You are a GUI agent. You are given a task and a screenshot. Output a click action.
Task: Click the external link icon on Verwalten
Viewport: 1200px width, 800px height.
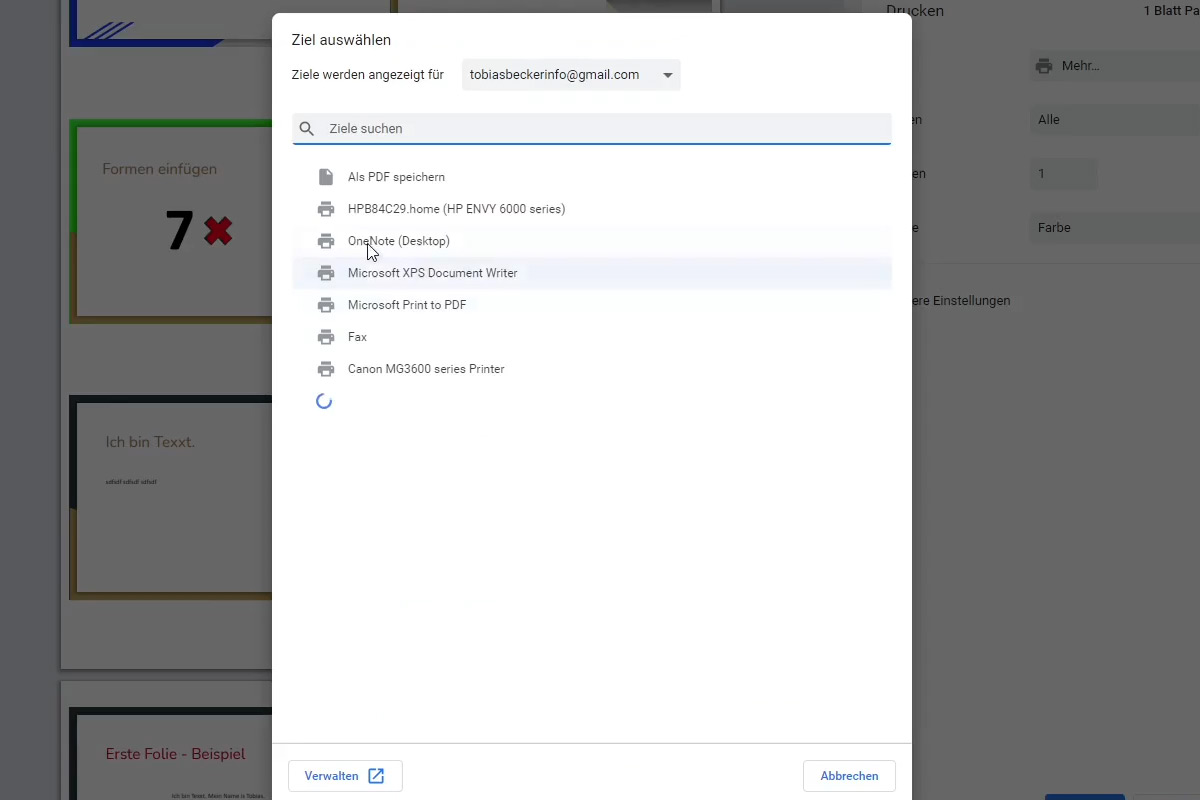pyautogui.click(x=376, y=776)
